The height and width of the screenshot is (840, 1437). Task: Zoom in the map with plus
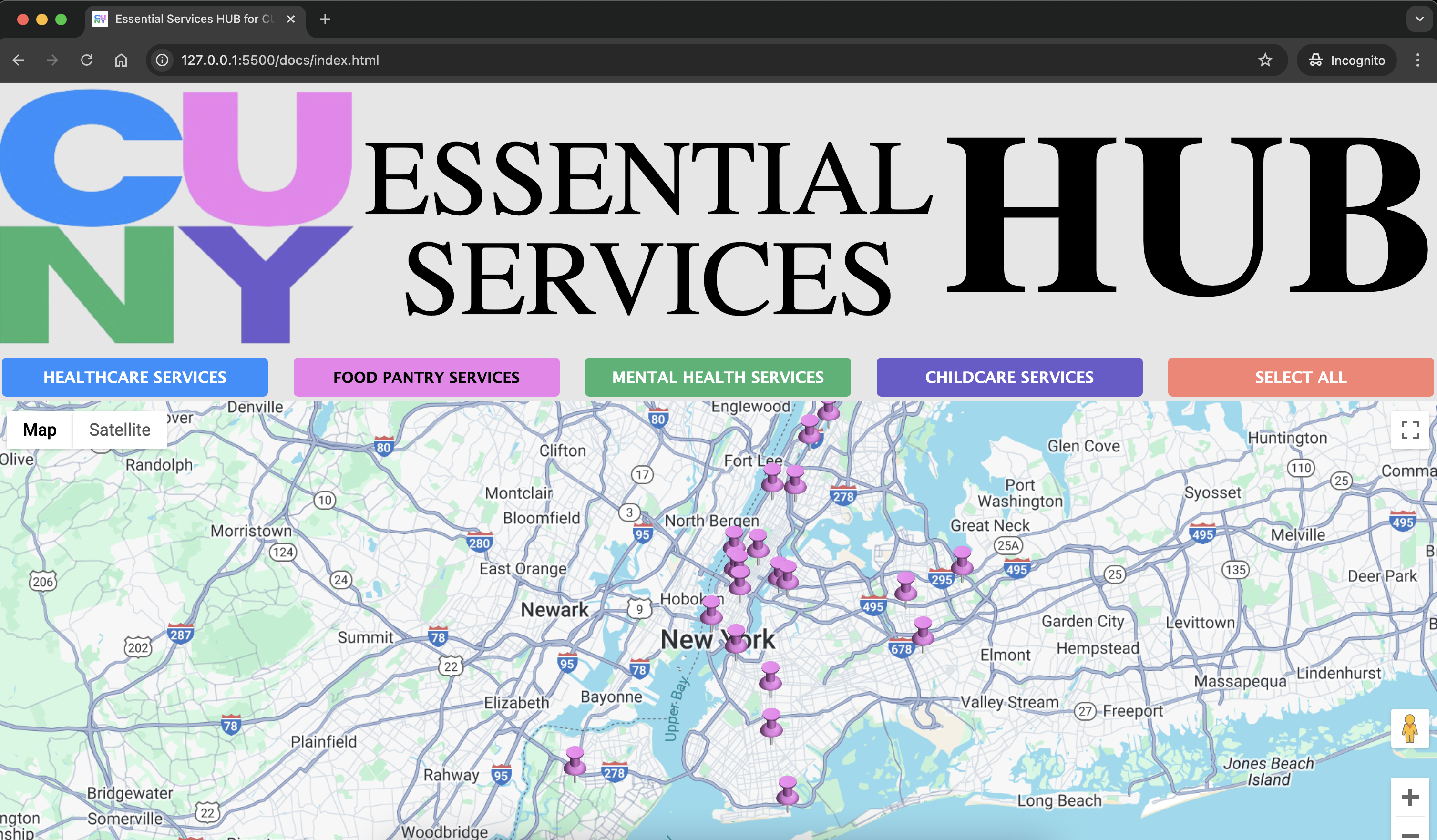1410,797
